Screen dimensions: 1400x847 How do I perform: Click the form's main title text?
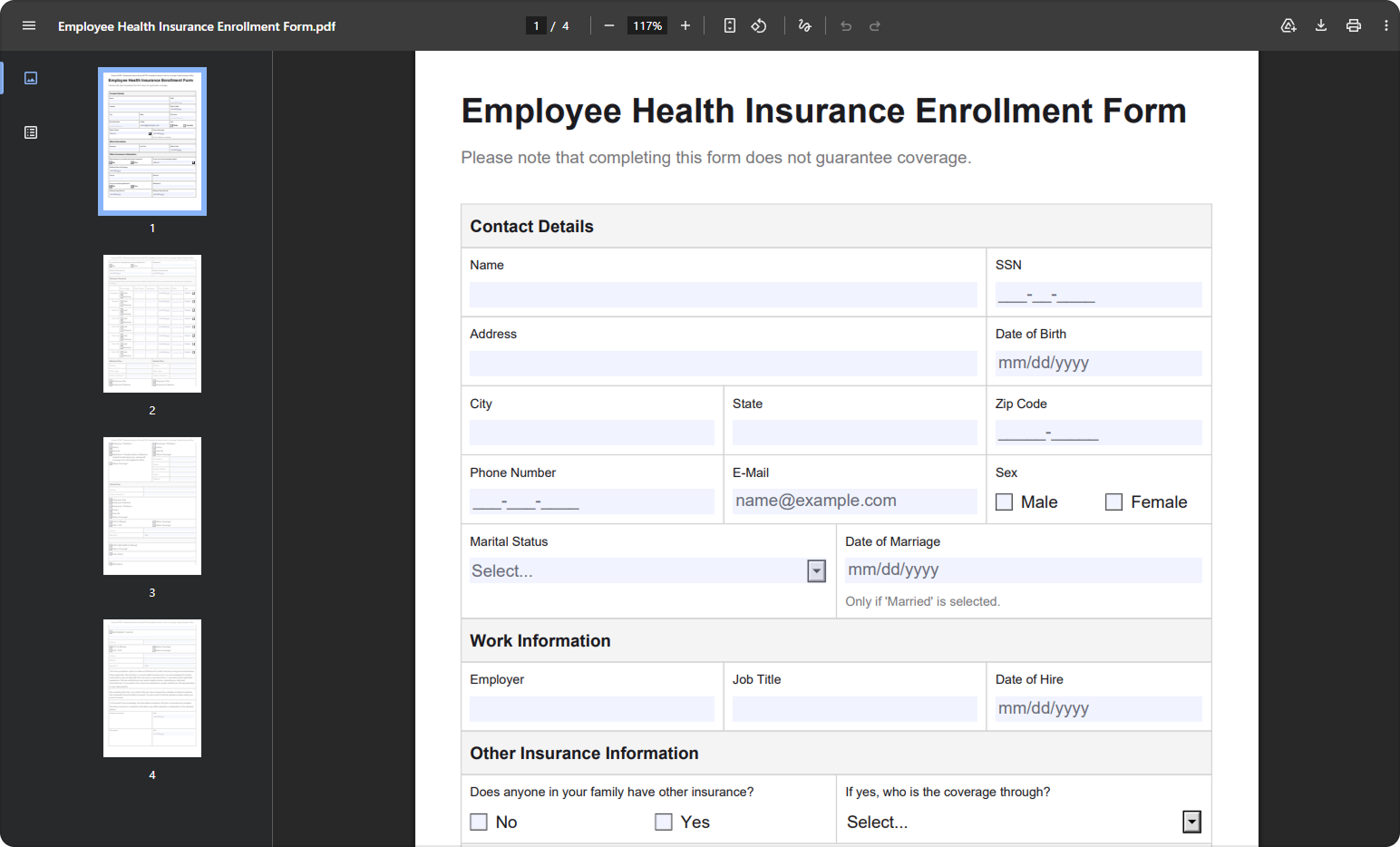823,111
